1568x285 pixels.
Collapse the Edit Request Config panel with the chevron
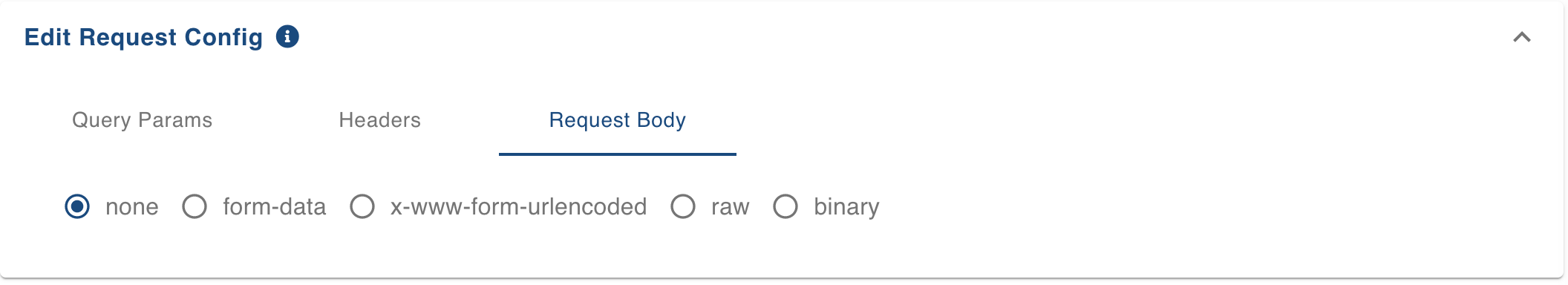[x=1522, y=37]
